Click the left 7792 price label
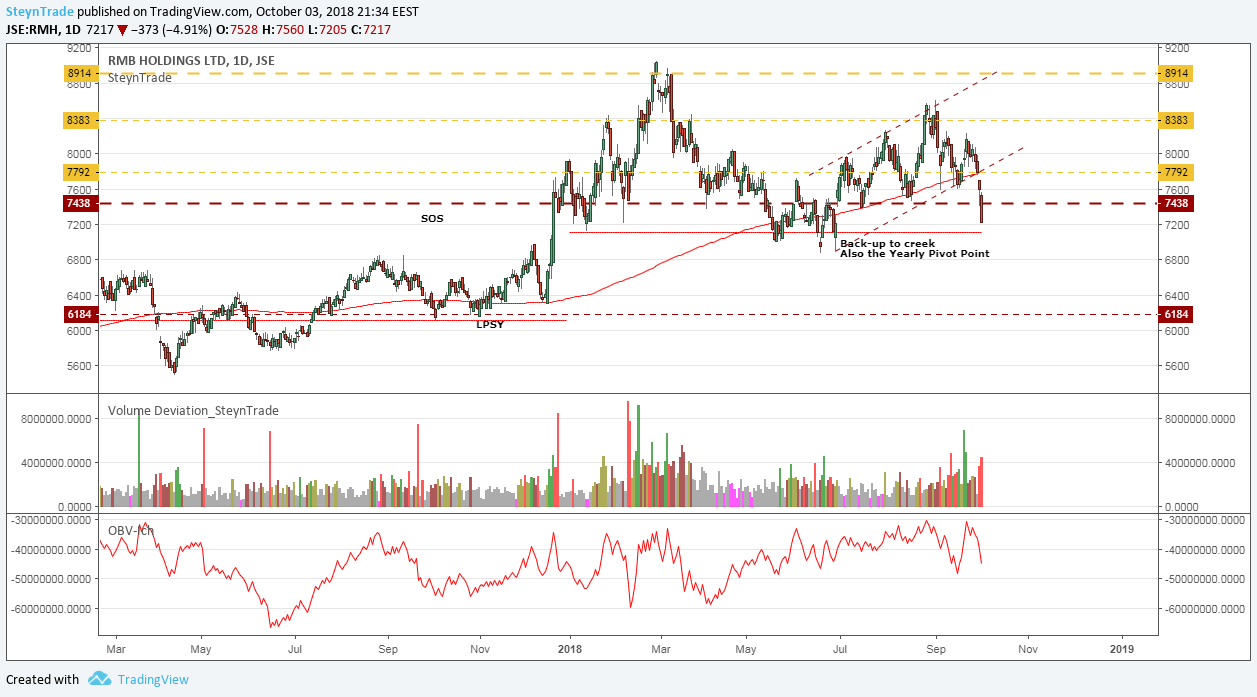 coord(80,172)
